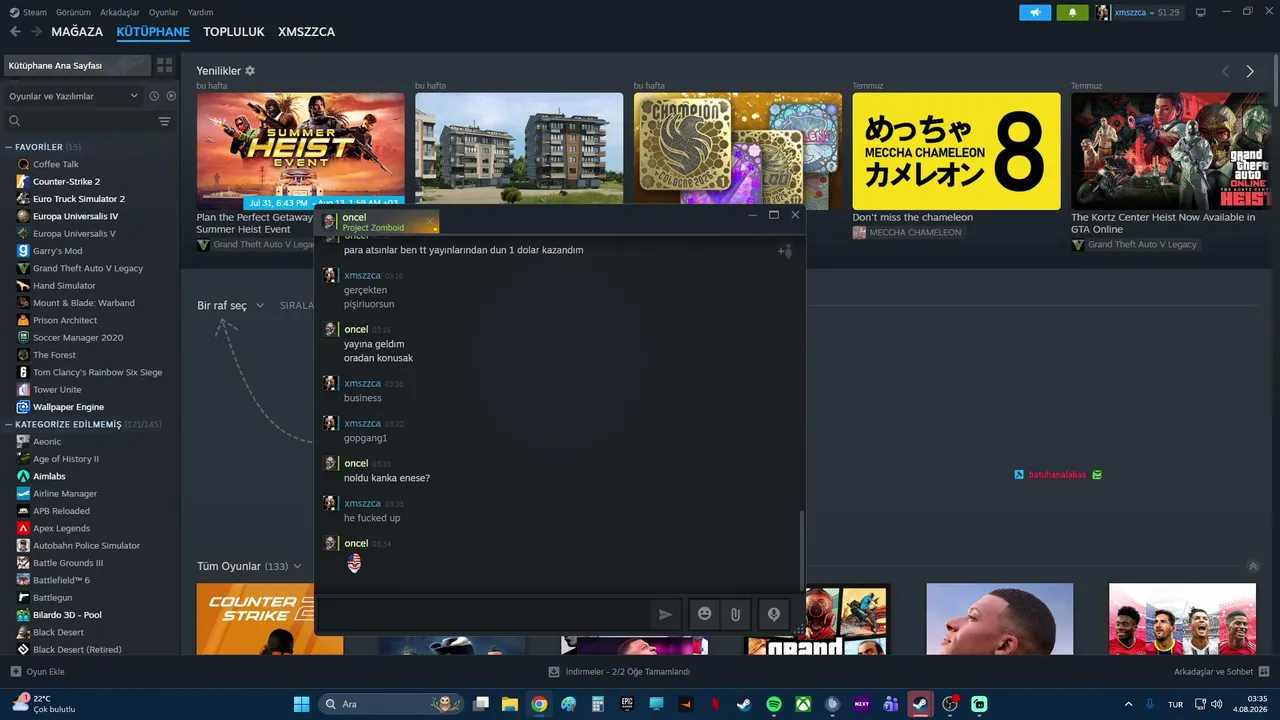Open the Spotify taskbar icon

click(774, 704)
